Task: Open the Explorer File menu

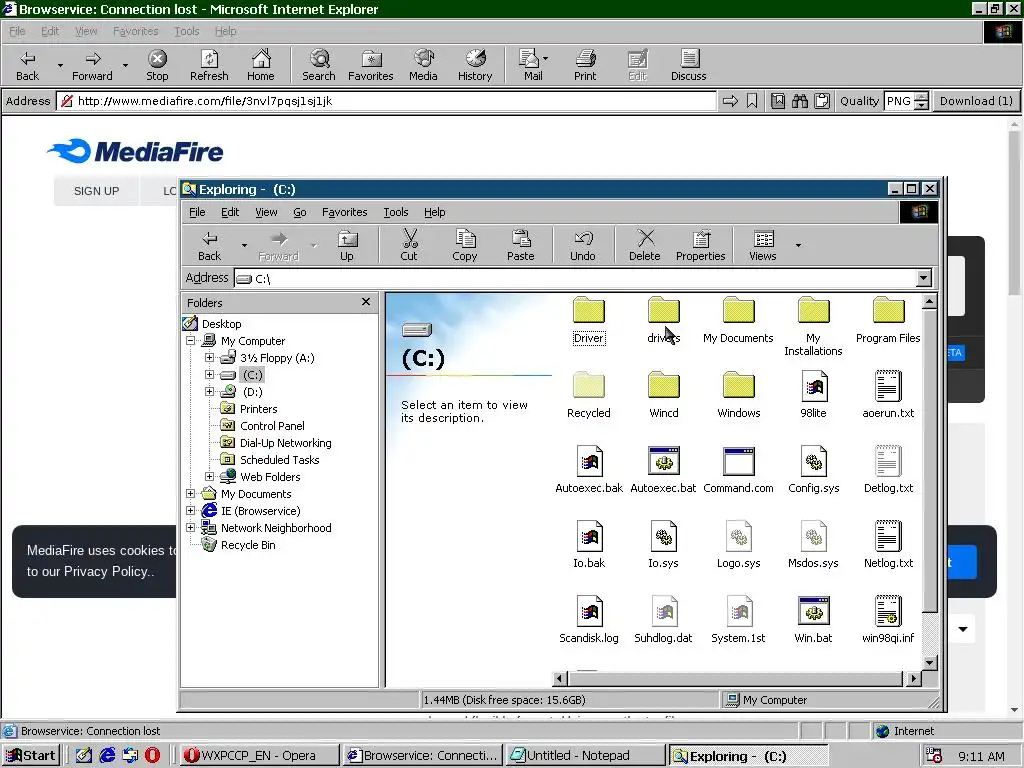Action: click(x=197, y=212)
